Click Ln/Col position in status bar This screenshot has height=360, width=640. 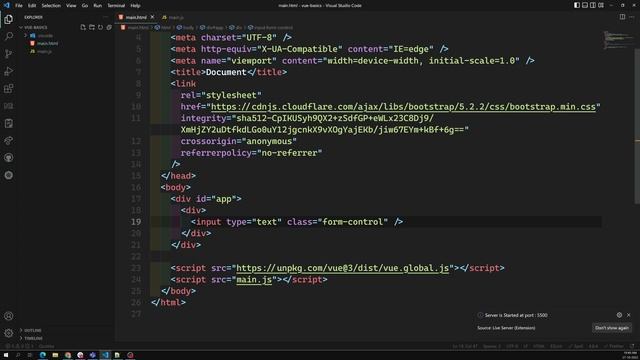click(465, 346)
